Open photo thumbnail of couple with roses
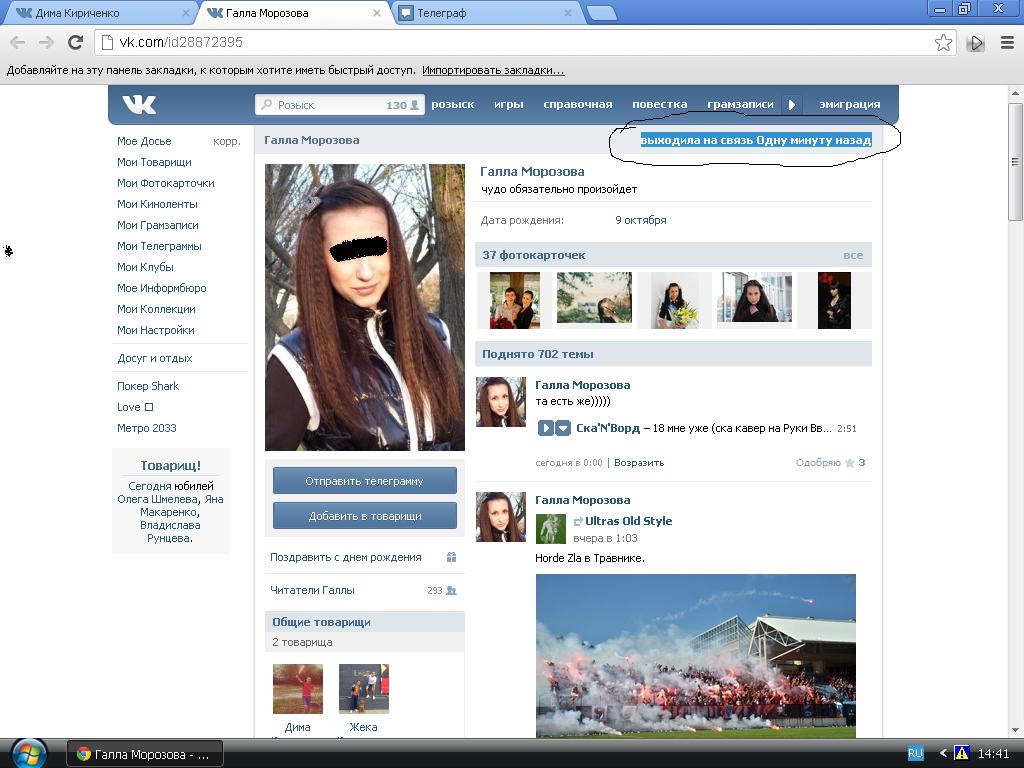 [x=515, y=300]
